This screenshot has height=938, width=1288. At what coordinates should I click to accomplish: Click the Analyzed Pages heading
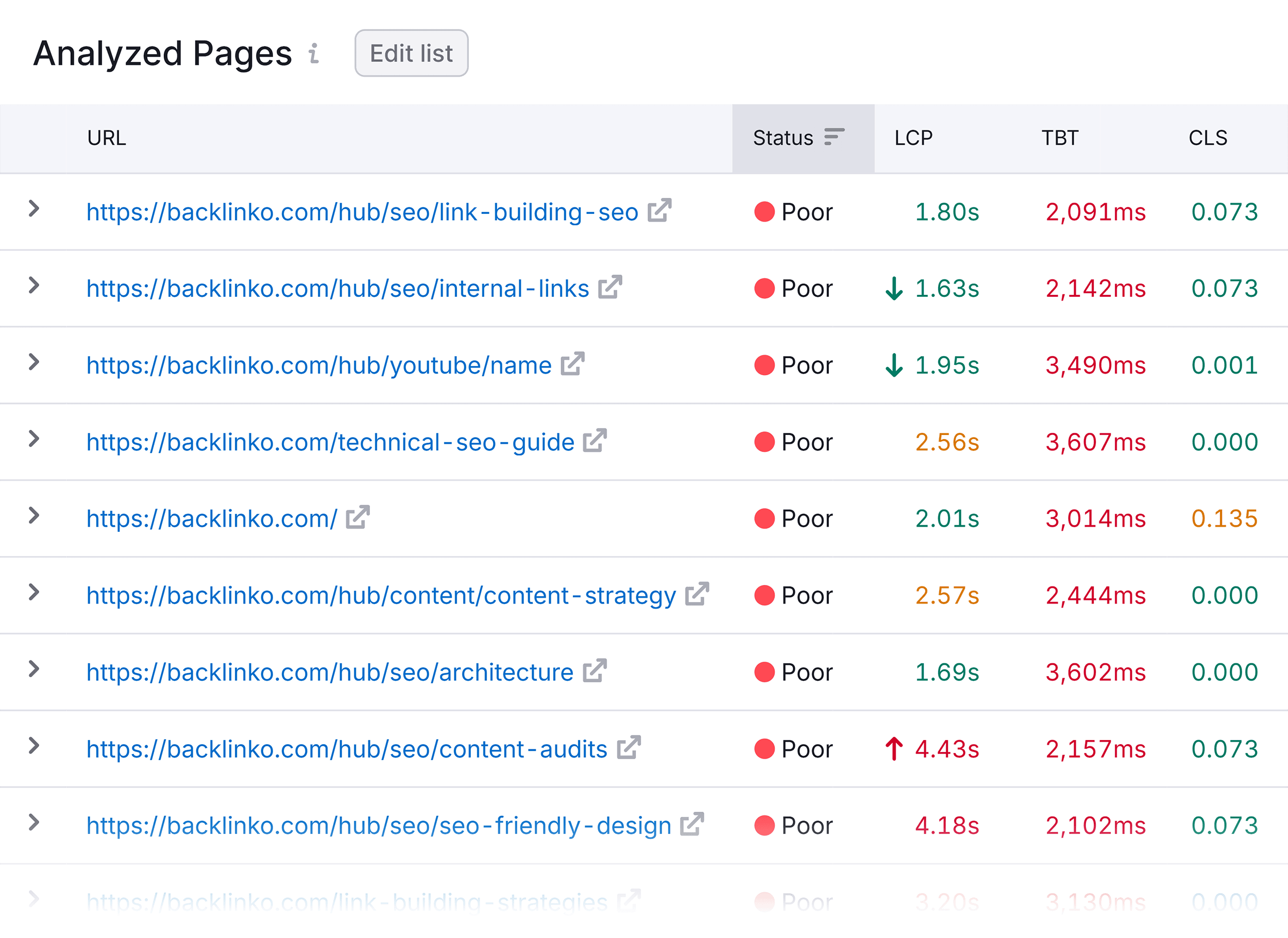[x=162, y=54]
